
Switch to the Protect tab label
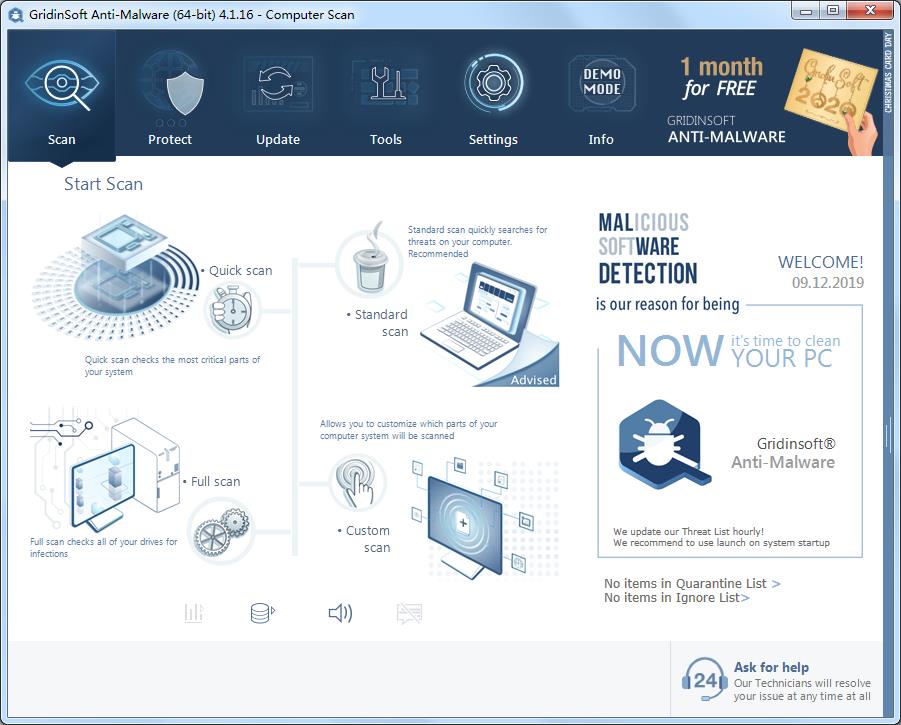(170, 140)
